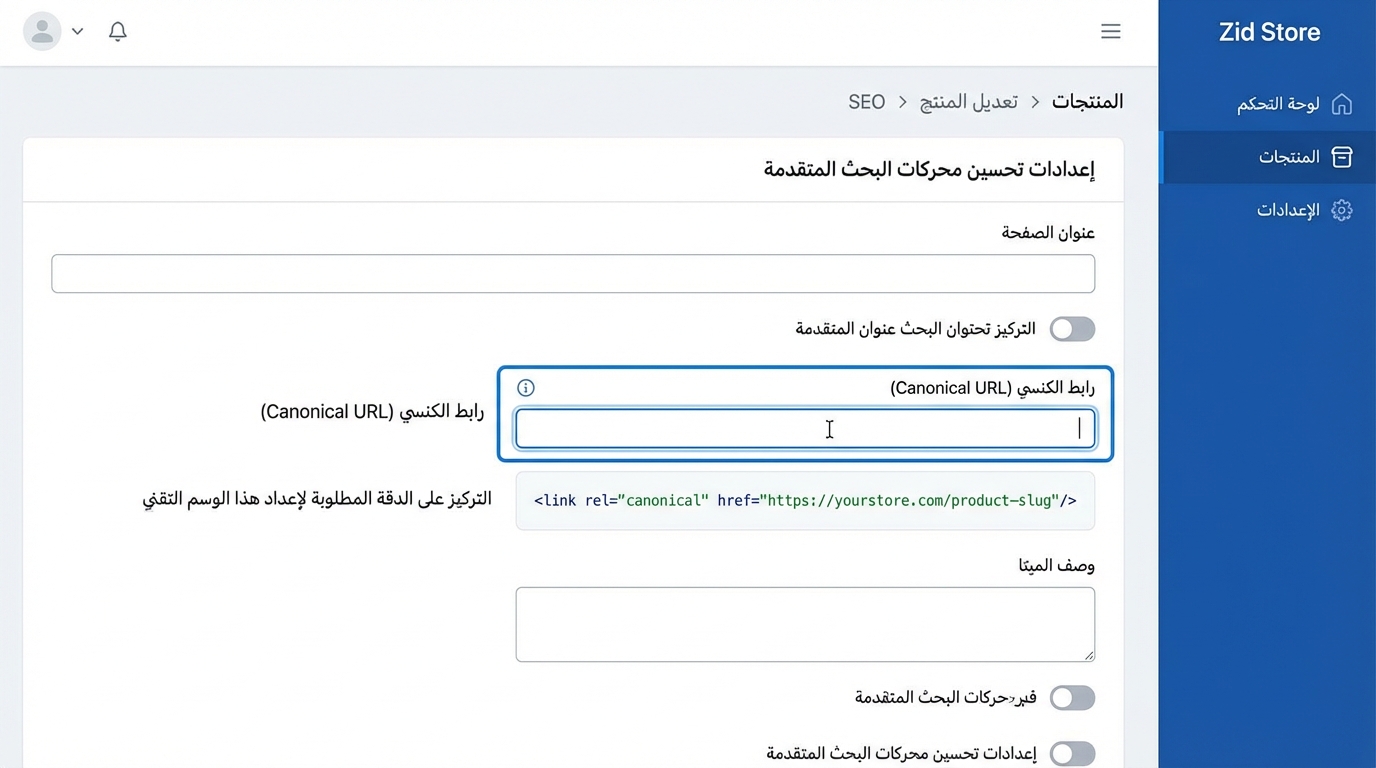Click the وصف الميتا description textarea
Viewport: 1376px width, 768px height.
coord(805,624)
